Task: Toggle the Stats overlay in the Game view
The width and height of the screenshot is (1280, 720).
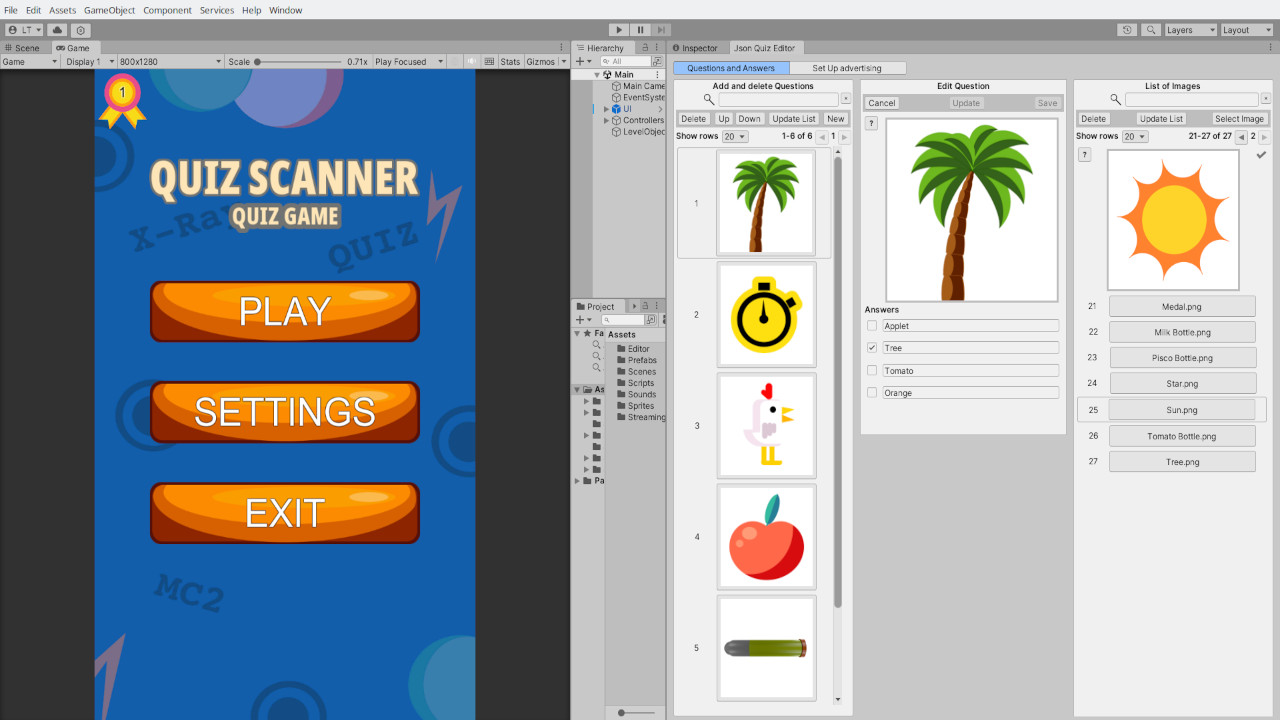Action: click(x=509, y=61)
